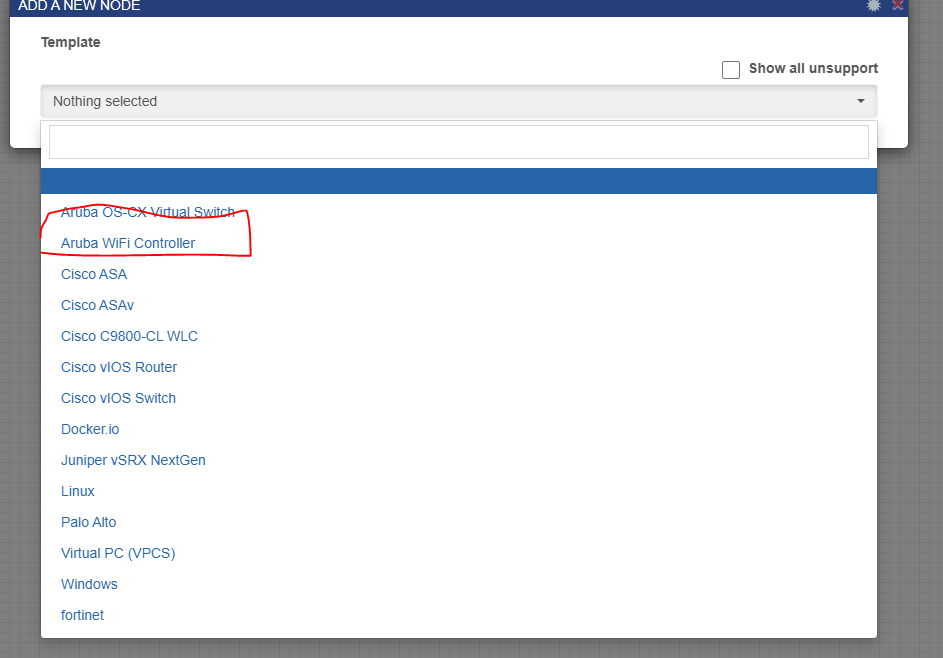The width and height of the screenshot is (943, 658).
Task: Focus the template search input field
Action: (459, 142)
